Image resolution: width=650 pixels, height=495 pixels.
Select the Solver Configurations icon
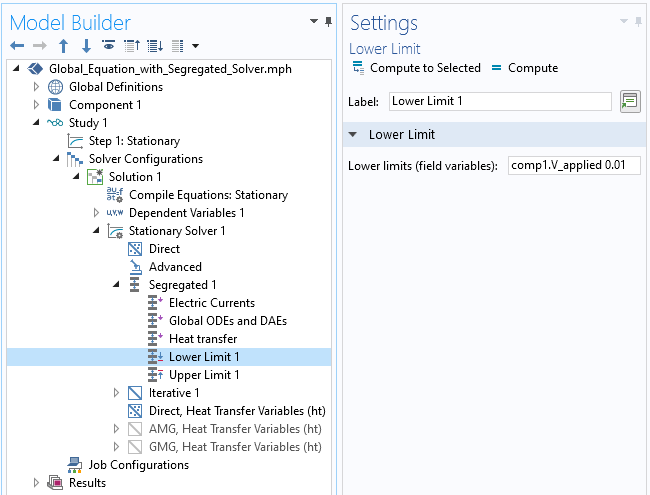(x=75, y=159)
